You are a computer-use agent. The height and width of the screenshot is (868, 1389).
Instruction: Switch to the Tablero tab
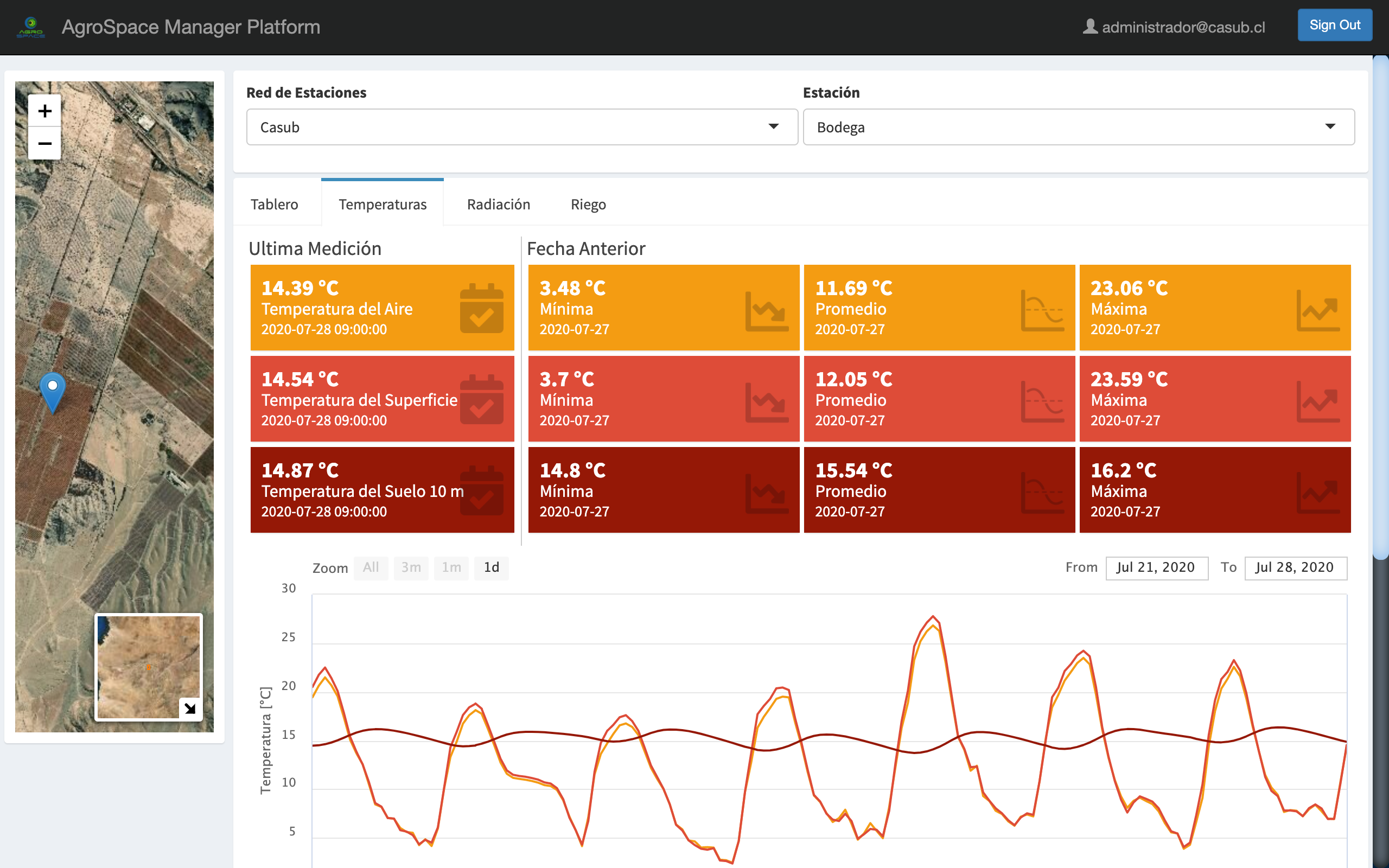click(x=275, y=205)
